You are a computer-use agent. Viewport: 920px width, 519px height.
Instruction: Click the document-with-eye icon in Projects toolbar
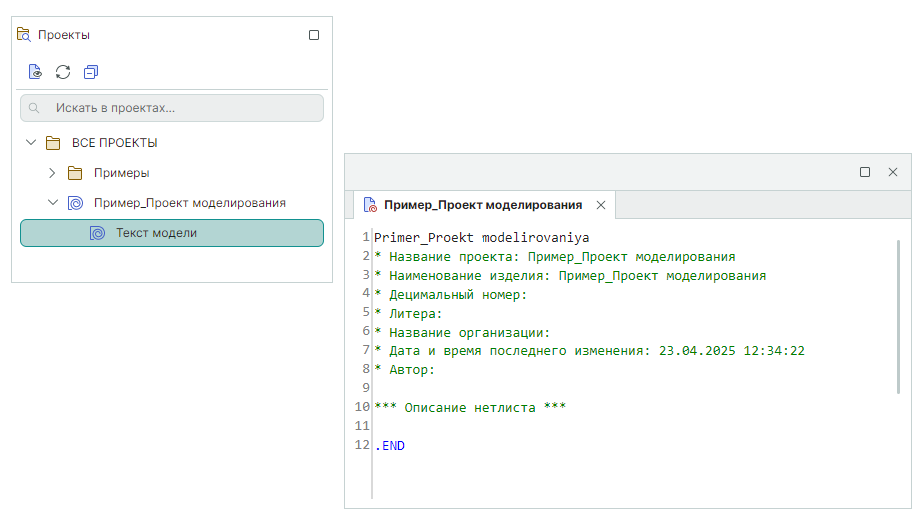(x=35, y=72)
